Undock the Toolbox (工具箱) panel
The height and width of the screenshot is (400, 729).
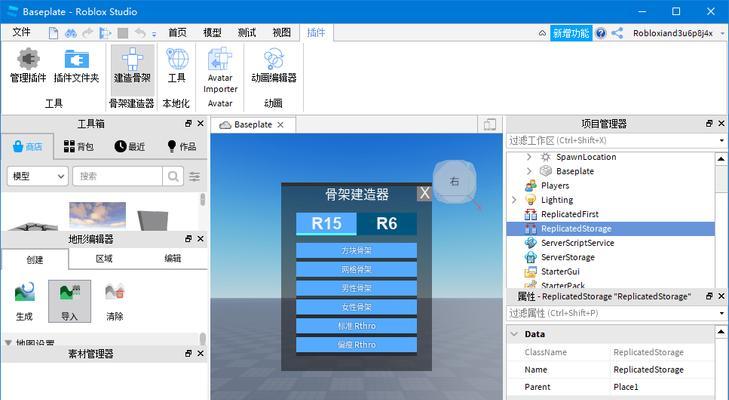pyautogui.click(x=188, y=124)
